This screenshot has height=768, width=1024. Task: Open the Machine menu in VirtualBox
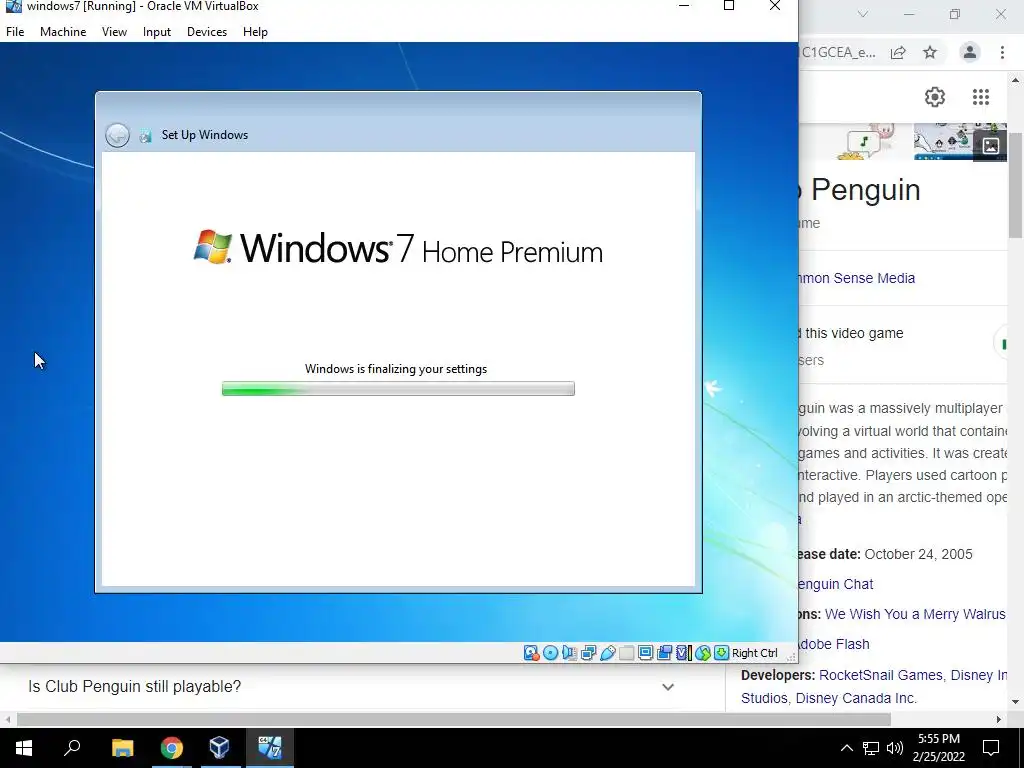coord(63,31)
